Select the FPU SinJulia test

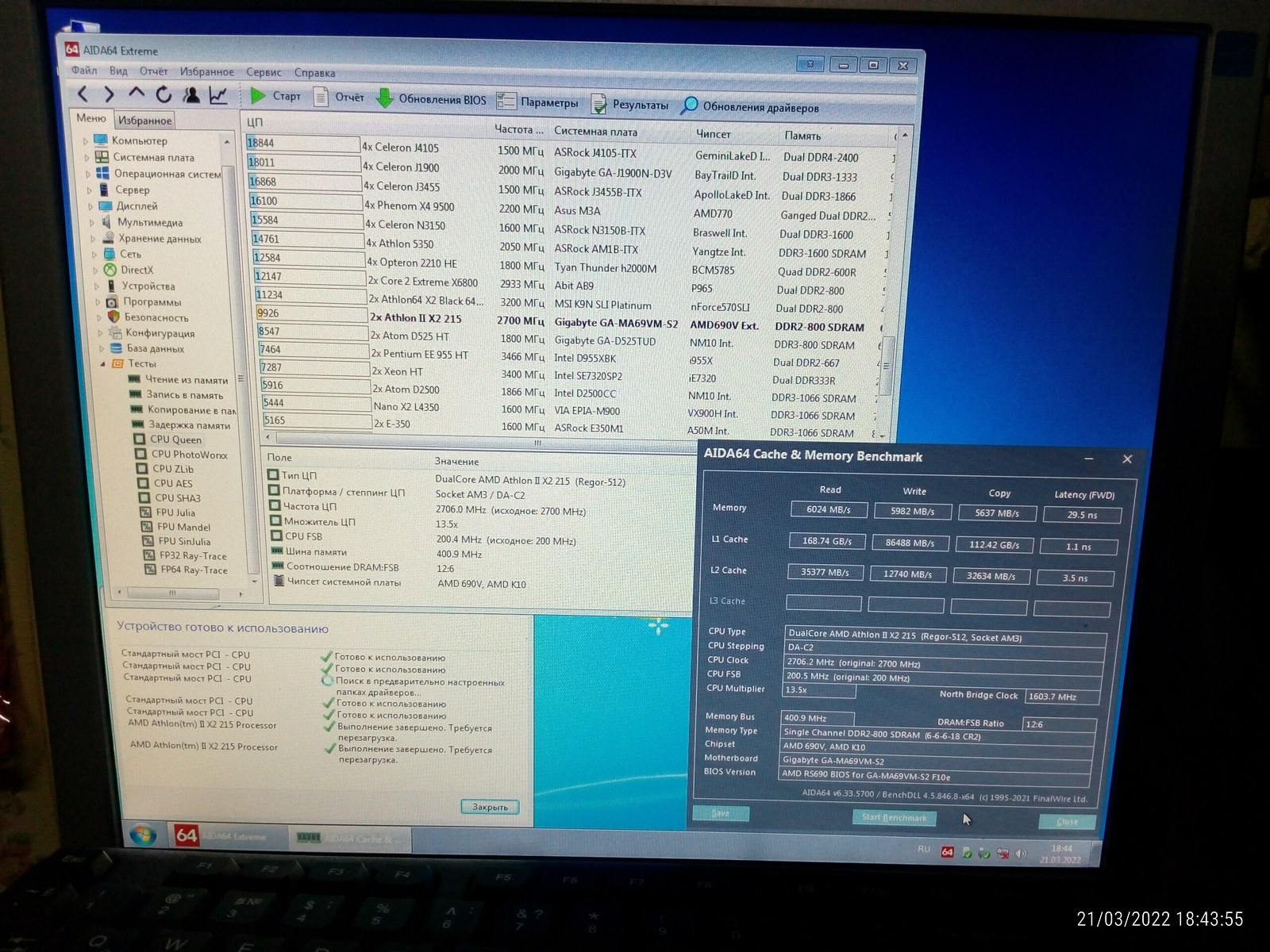coord(176,540)
